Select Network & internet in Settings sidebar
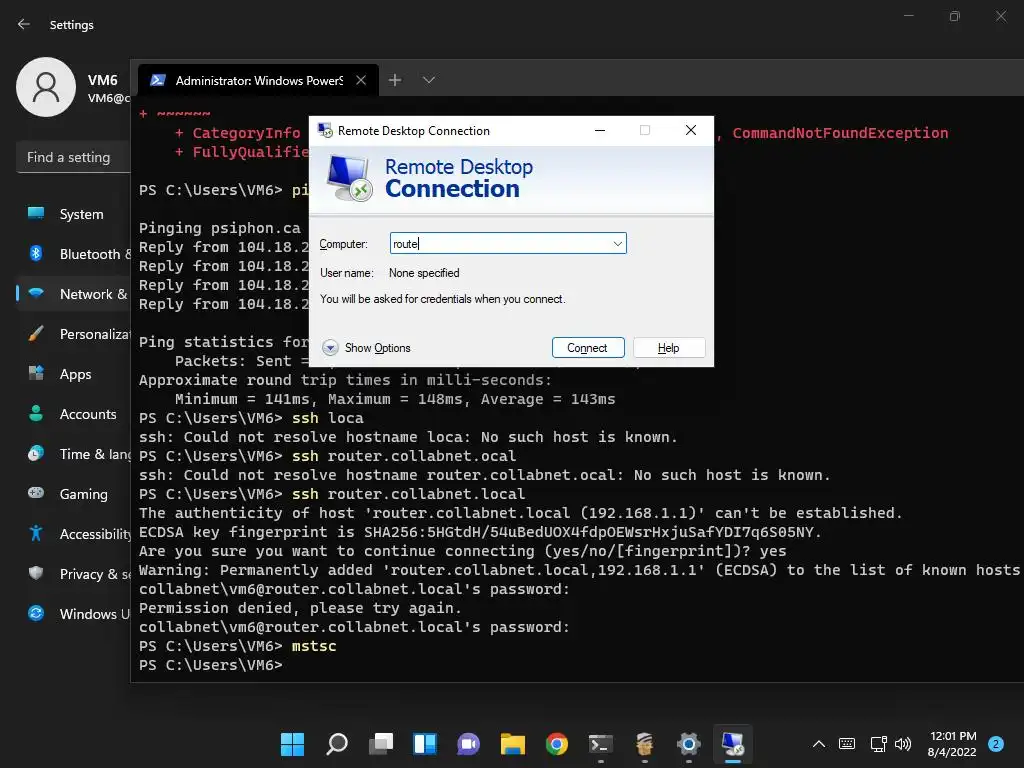Screen dimensions: 1024x768 (73, 294)
